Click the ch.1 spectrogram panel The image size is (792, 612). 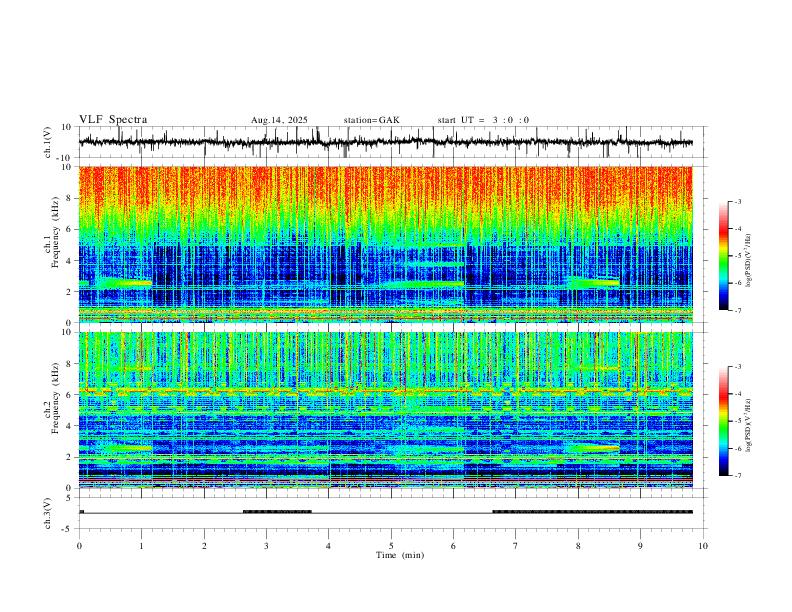click(x=385, y=244)
